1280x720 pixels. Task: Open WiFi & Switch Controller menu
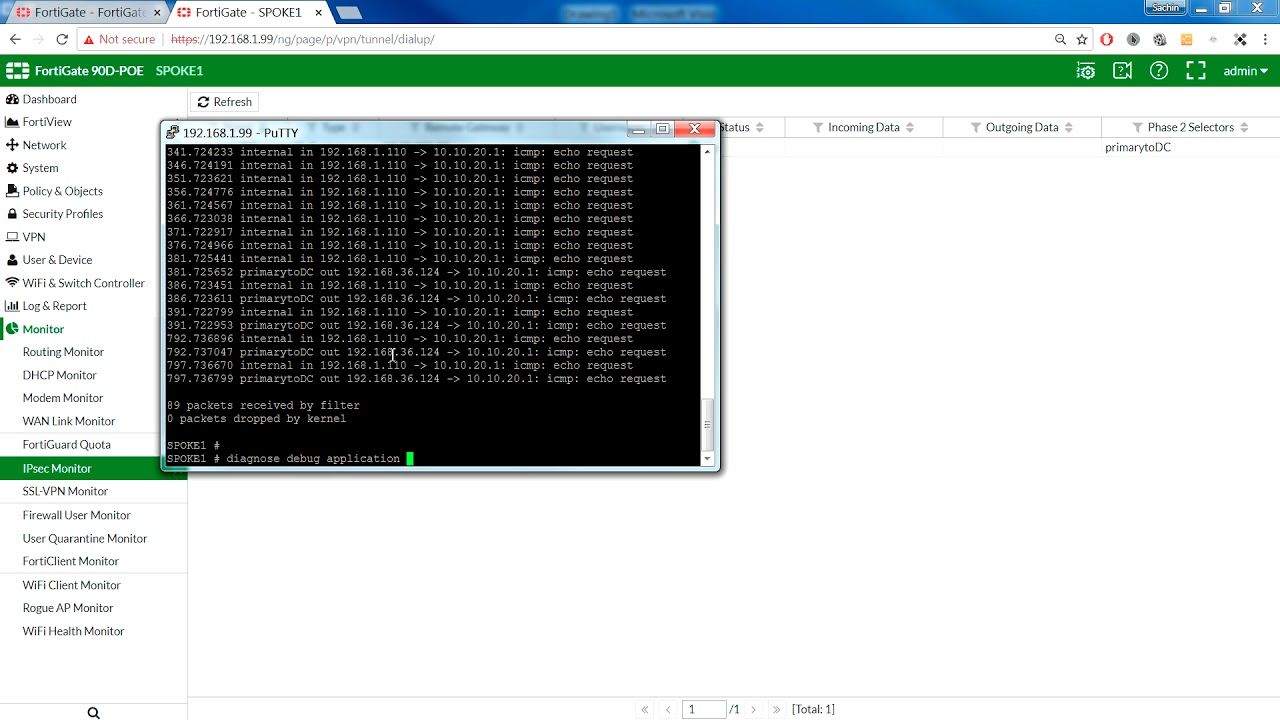coord(84,283)
